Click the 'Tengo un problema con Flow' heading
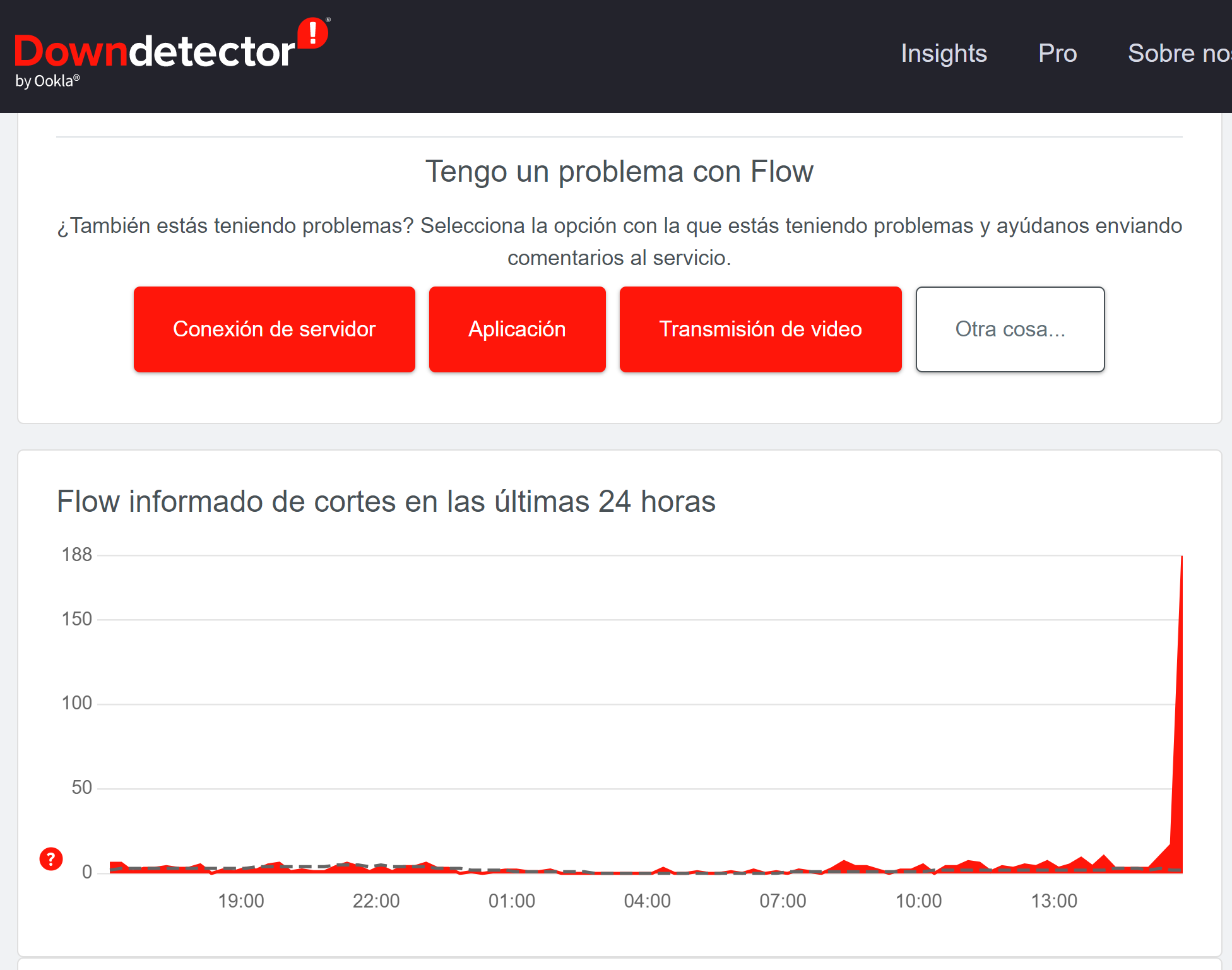The image size is (1232, 970). point(619,172)
